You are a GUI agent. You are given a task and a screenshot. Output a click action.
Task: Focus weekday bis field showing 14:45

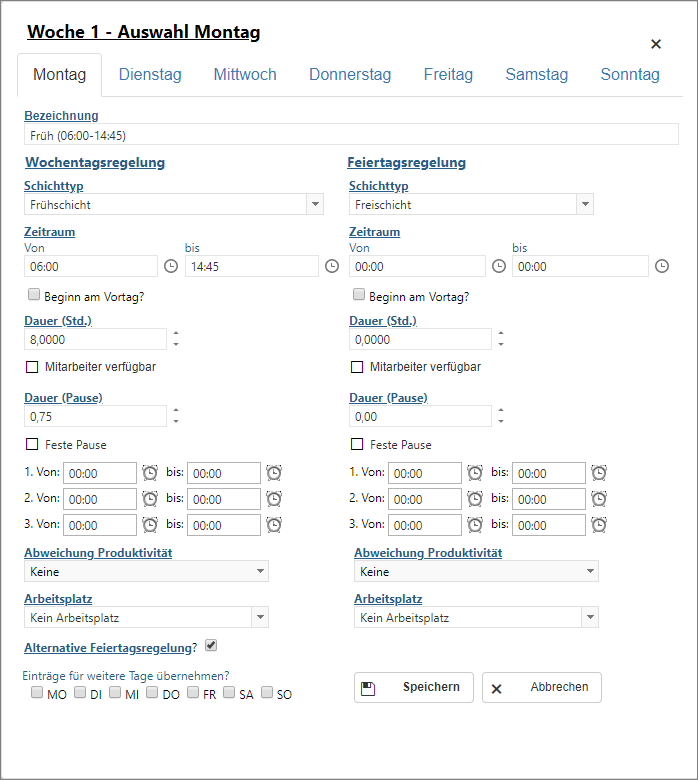(x=252, y=266)
